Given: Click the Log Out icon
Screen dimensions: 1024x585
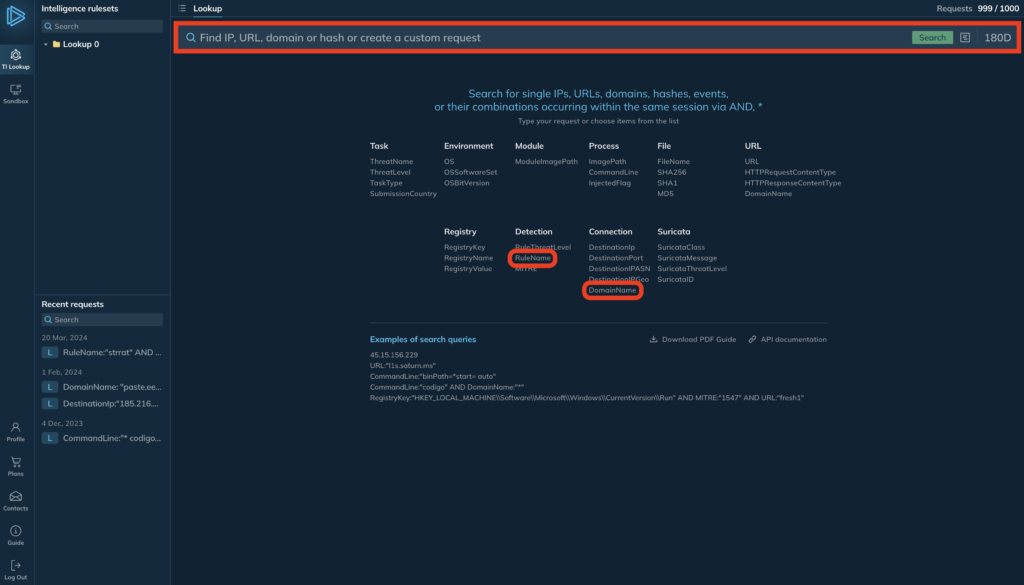Looking at the screenshot, I should pos(16,569).
